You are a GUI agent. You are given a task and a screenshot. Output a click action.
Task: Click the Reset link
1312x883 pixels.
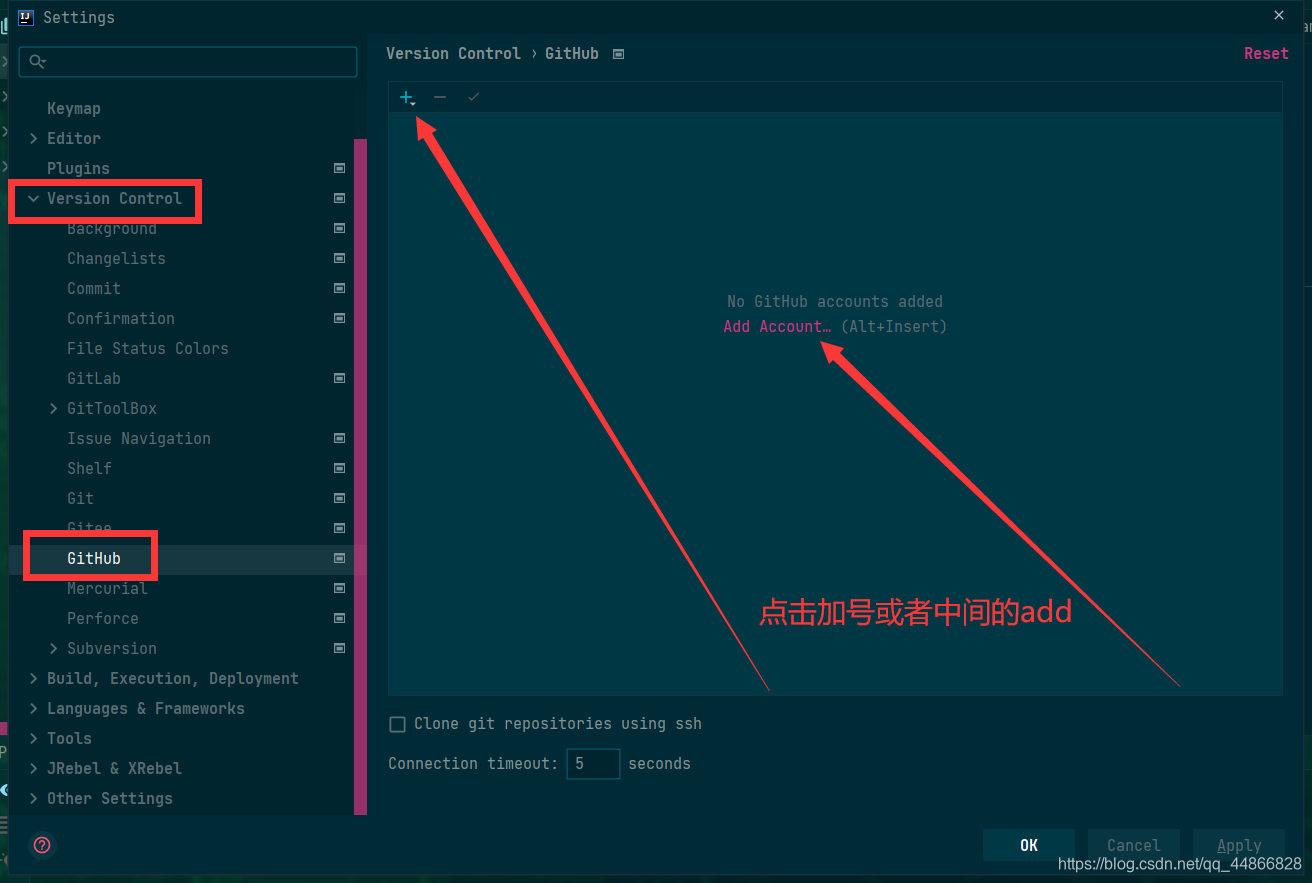1266,54
